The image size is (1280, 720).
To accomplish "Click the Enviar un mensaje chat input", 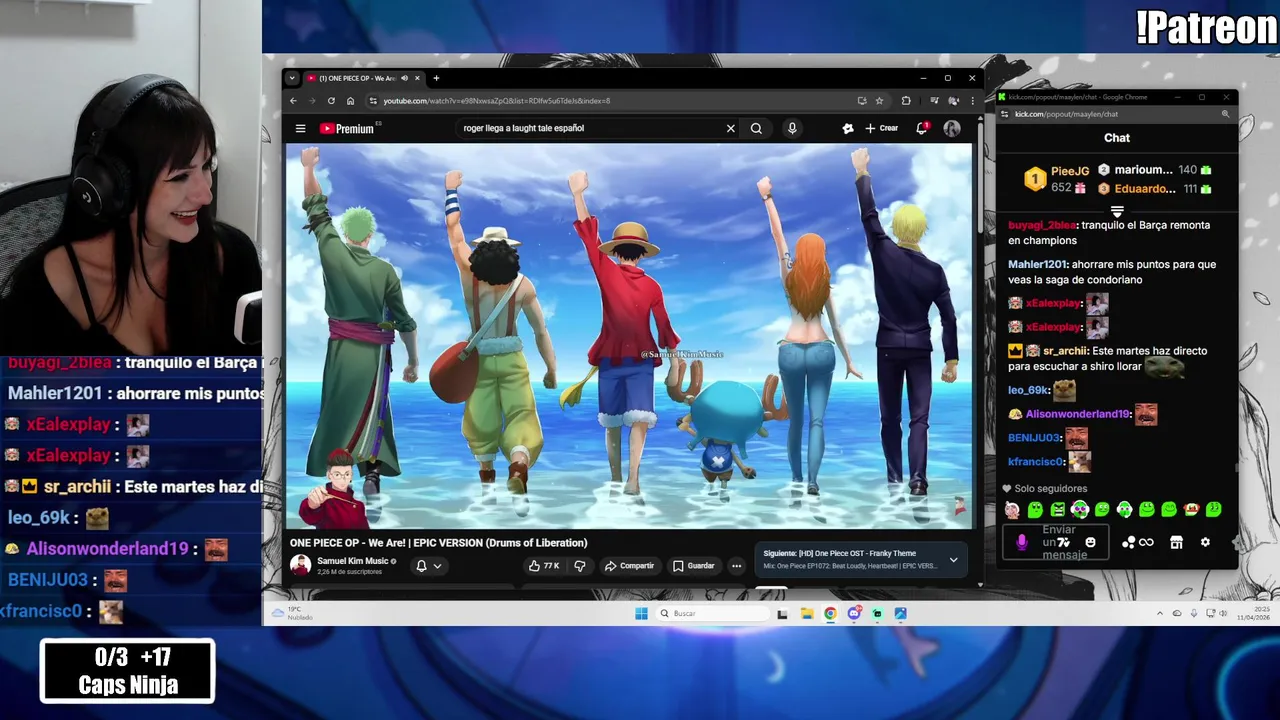I will pos(1056,542).
